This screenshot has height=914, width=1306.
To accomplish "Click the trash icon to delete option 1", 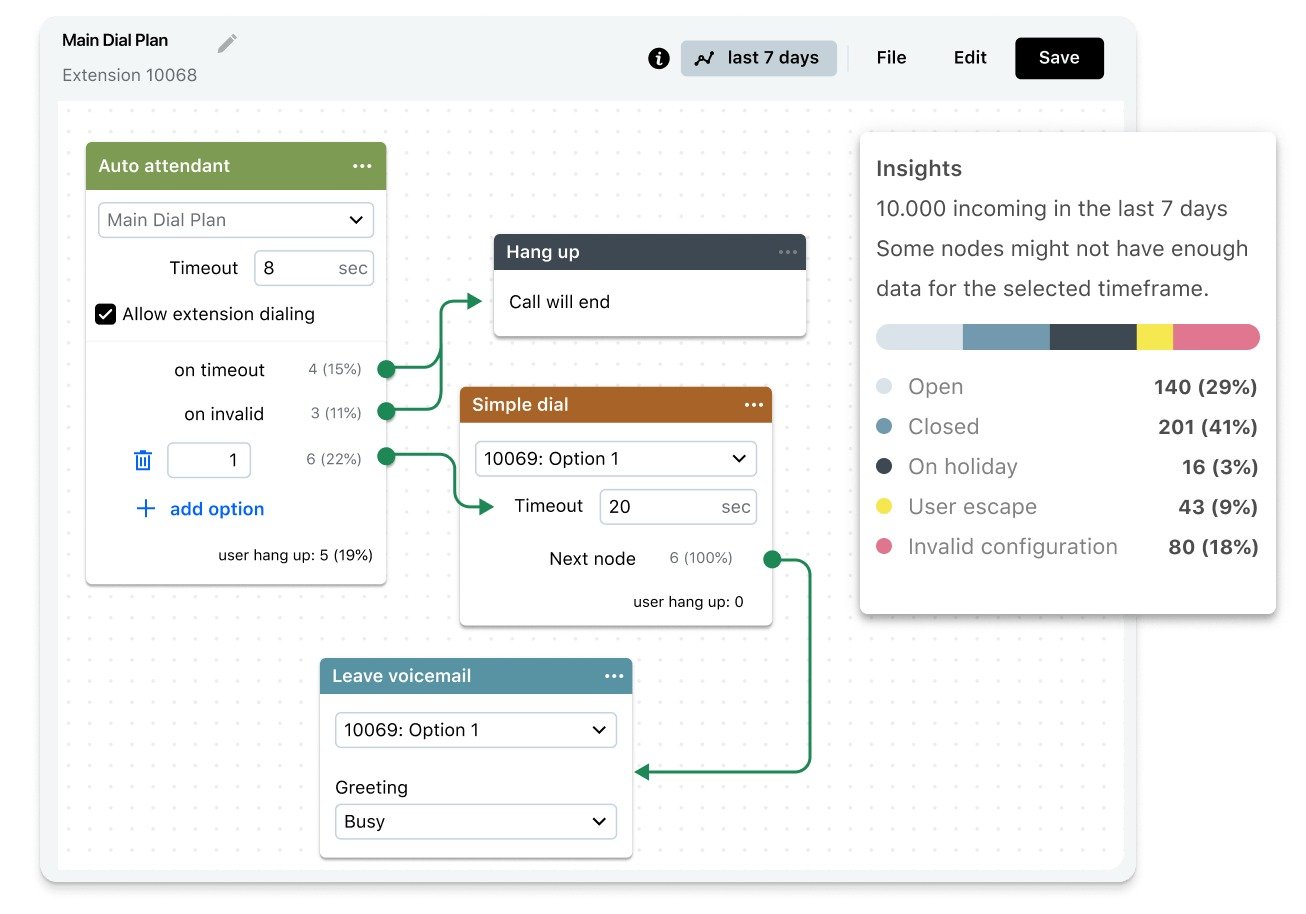I will pyautogui.click(x=143, y=460).
